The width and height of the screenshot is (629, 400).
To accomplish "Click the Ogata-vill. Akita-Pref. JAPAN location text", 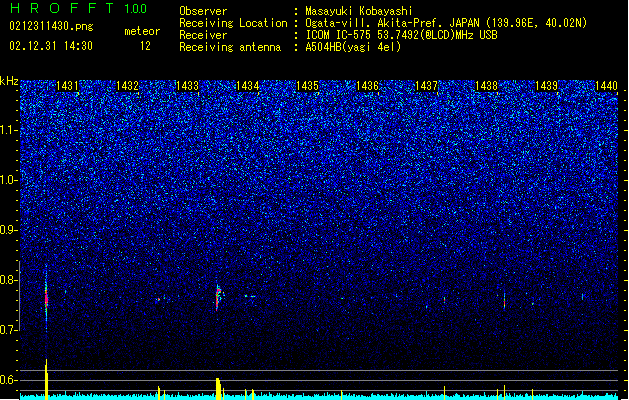I will 446,23.
